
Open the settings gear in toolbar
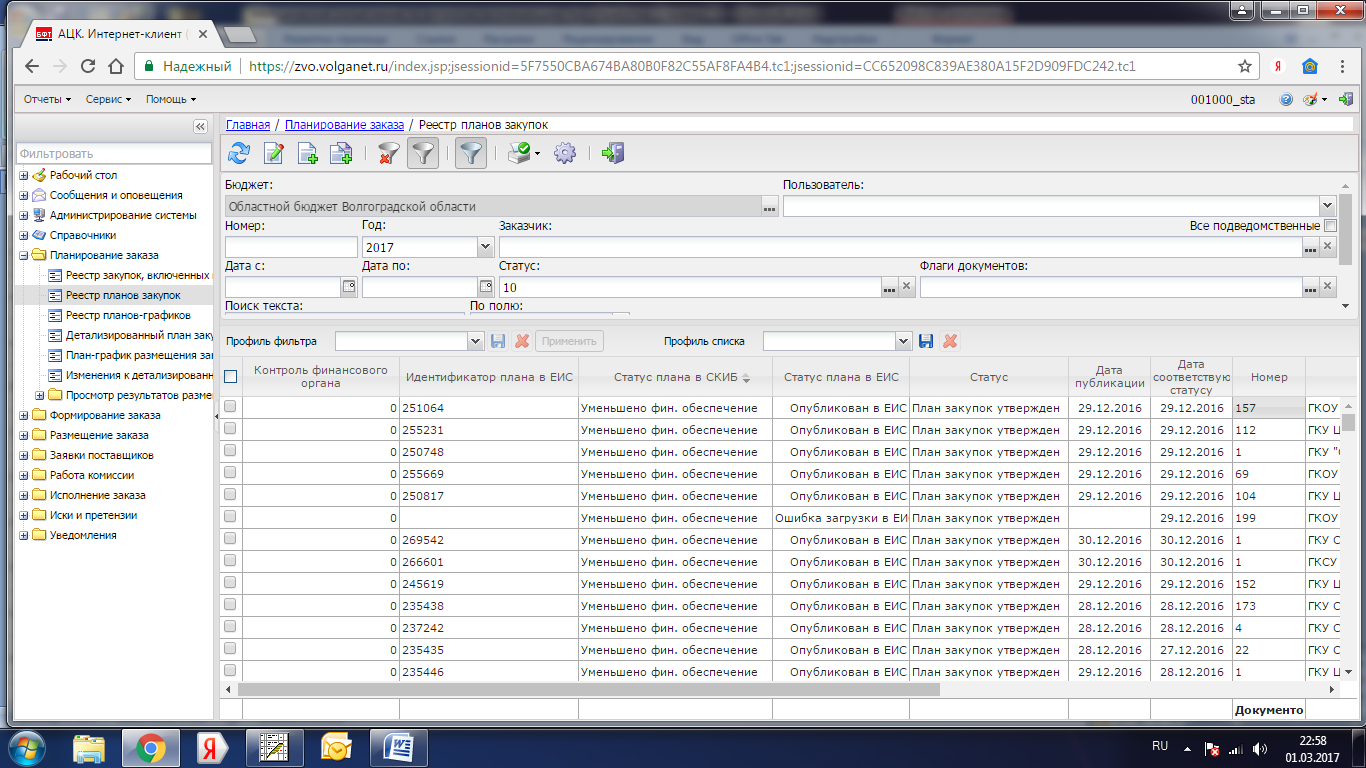click(x=565, y=153)
